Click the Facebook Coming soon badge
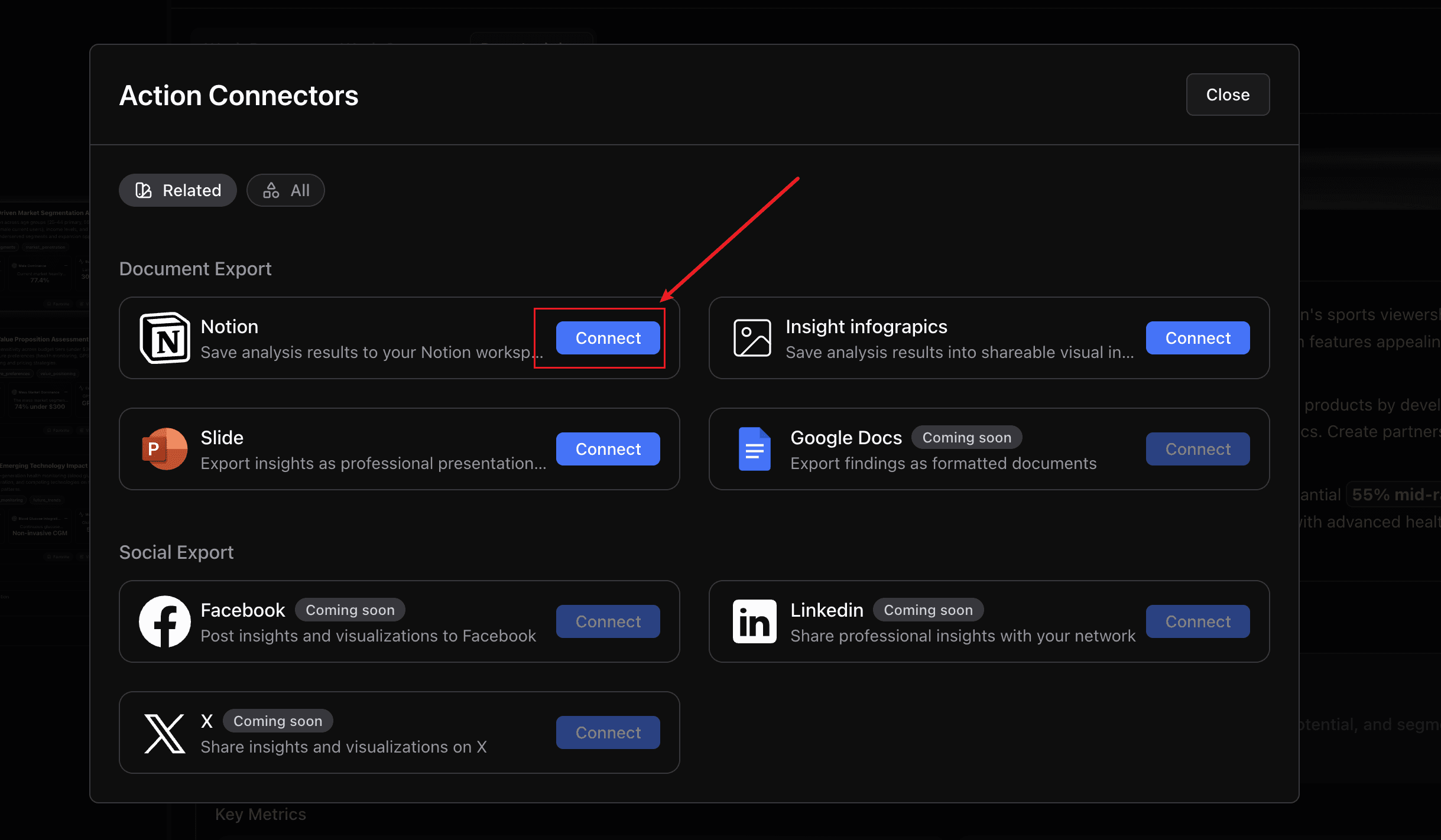The image size is (1441, 840). click(x=350, y=610)
